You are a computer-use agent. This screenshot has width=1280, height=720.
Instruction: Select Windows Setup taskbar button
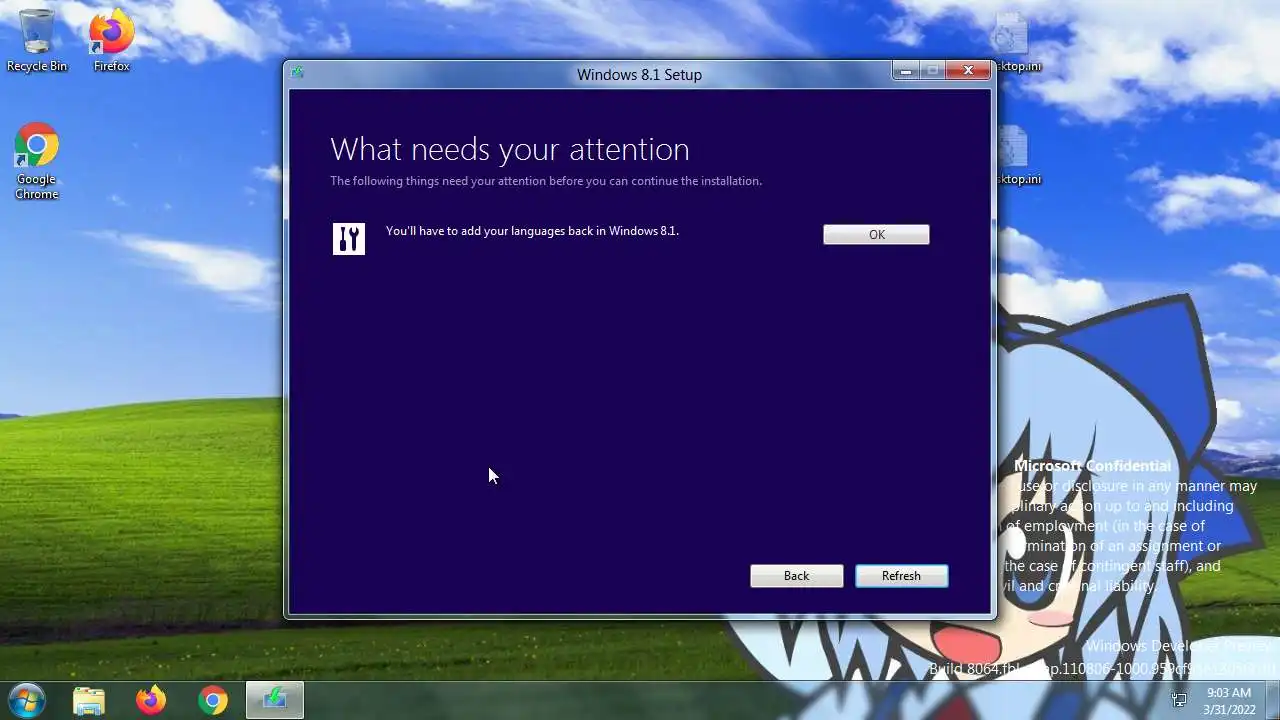274,700
